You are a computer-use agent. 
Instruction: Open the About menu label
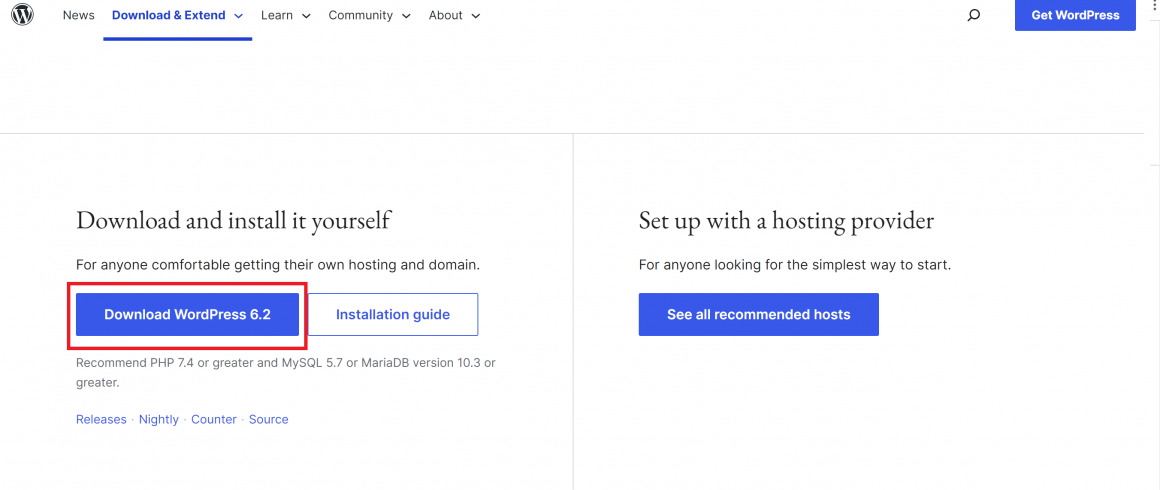tap(445, 15)
